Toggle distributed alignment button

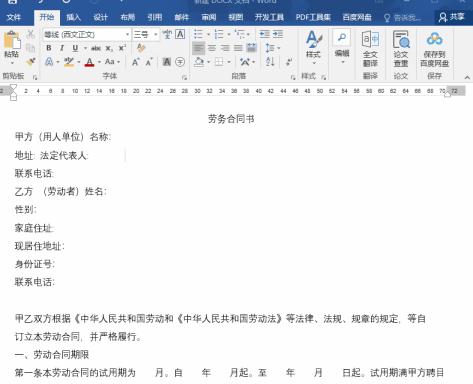pyautogui.click(x=251, y=48)
